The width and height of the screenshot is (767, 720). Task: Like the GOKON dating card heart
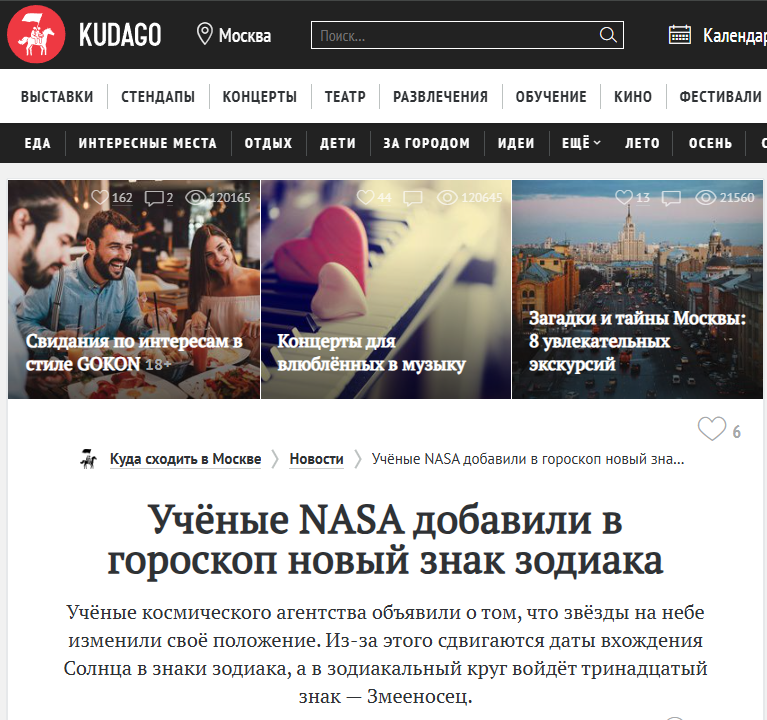tap(100, 197)
